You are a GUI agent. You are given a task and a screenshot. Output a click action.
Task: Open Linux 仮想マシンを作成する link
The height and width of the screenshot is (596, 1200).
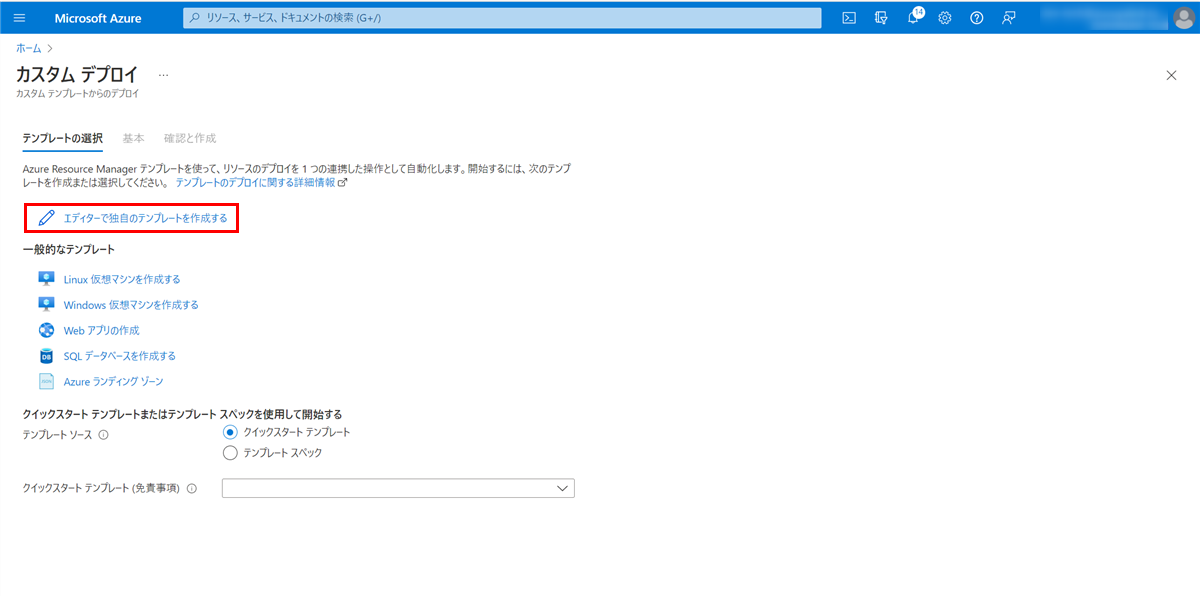pyautogui.click(x=122, y=279)
